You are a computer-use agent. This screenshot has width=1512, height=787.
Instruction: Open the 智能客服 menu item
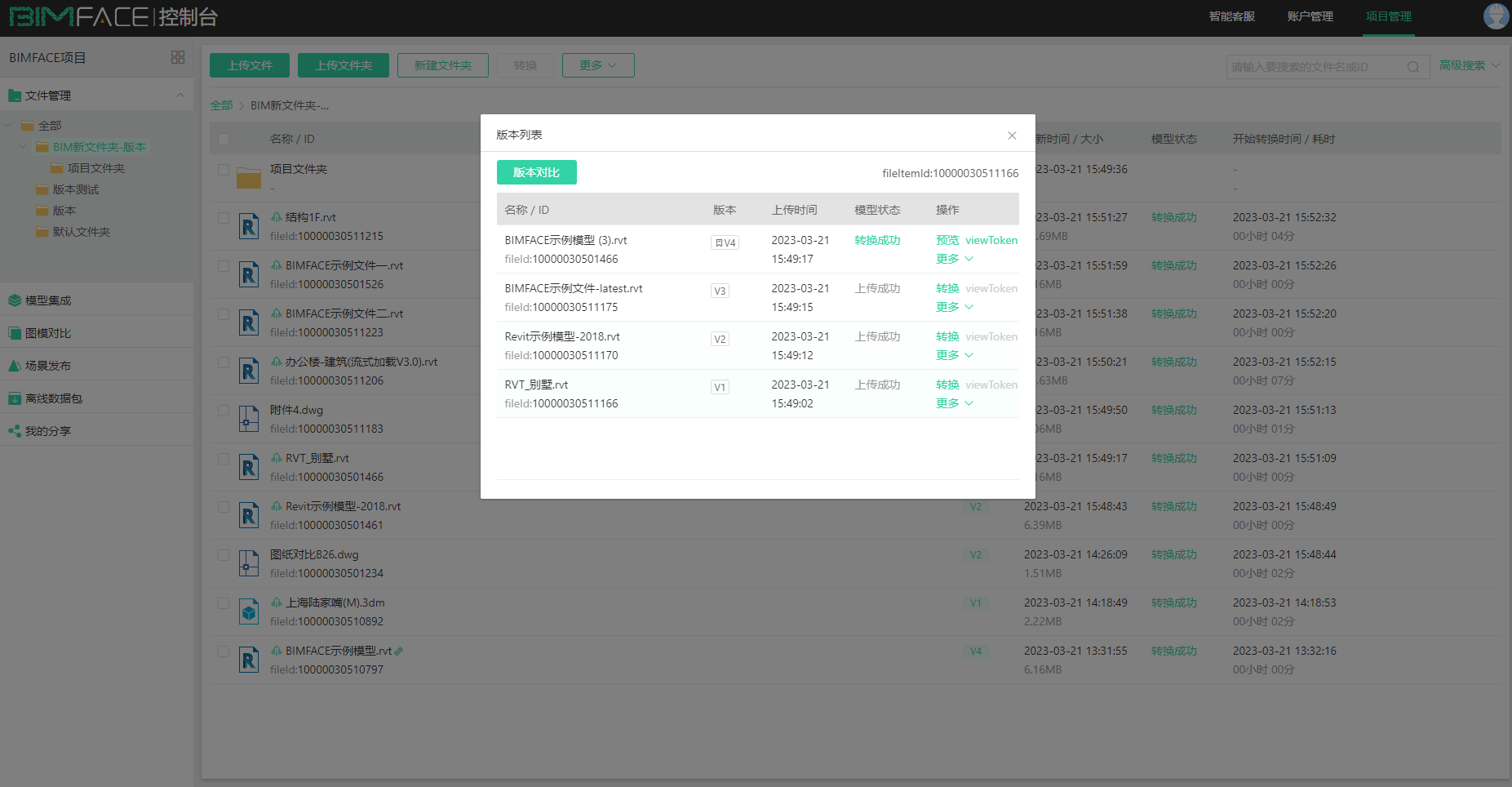point(1231,16)
